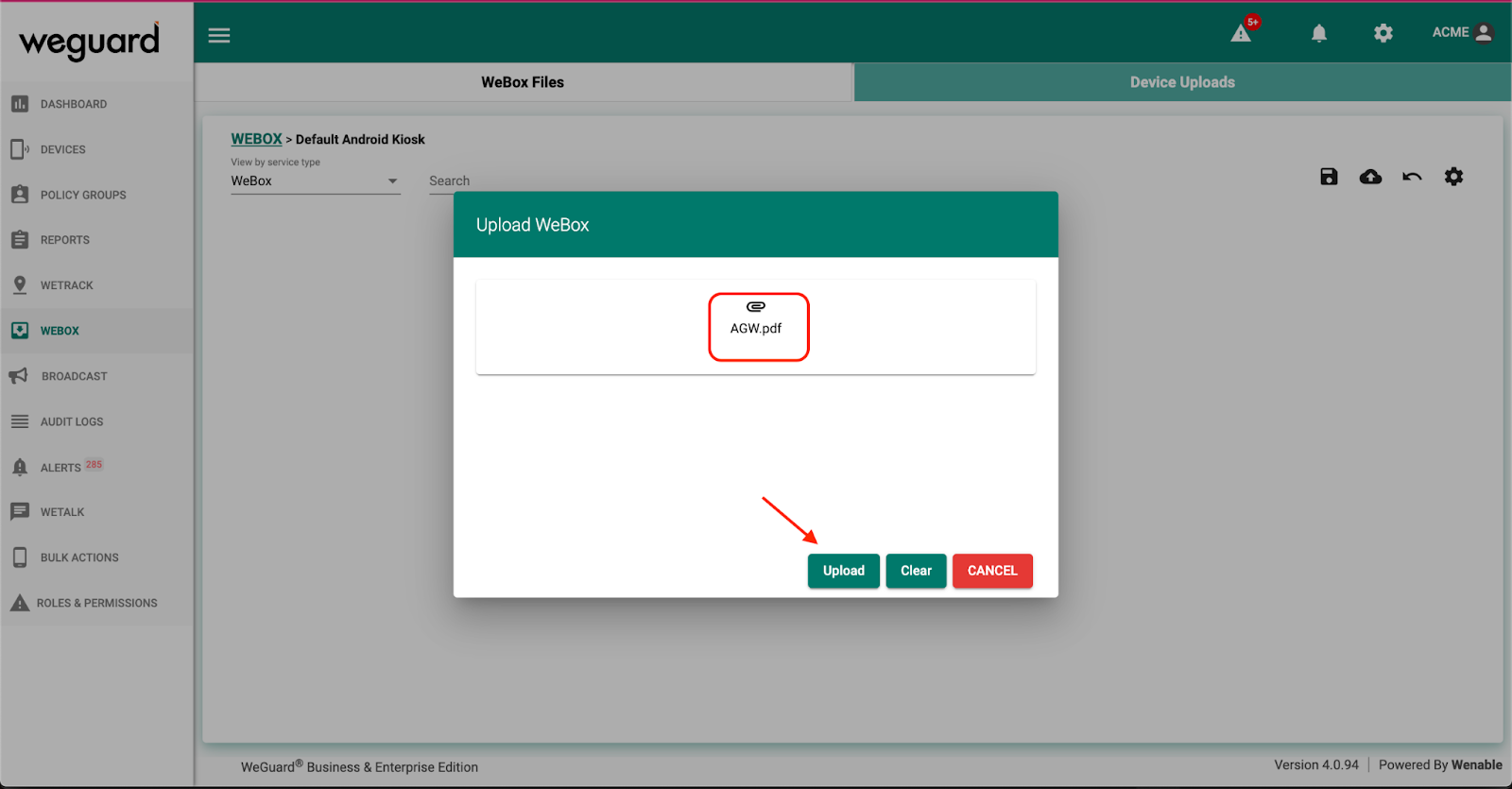1512x789 pixels.
Task: Click the Bulk Actions device icon
Action: click(20, 557)
